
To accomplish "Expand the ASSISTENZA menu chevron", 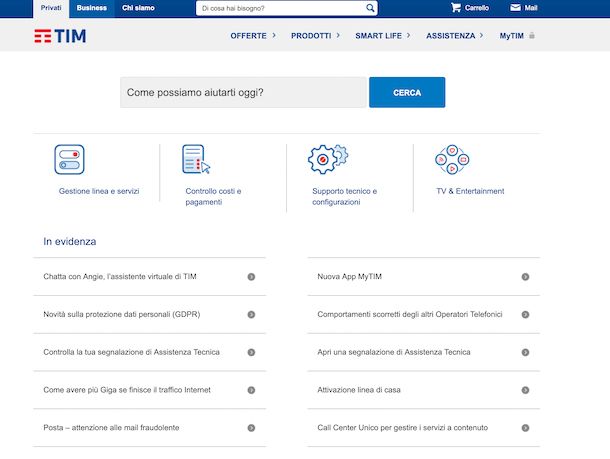I will (481, 35).
